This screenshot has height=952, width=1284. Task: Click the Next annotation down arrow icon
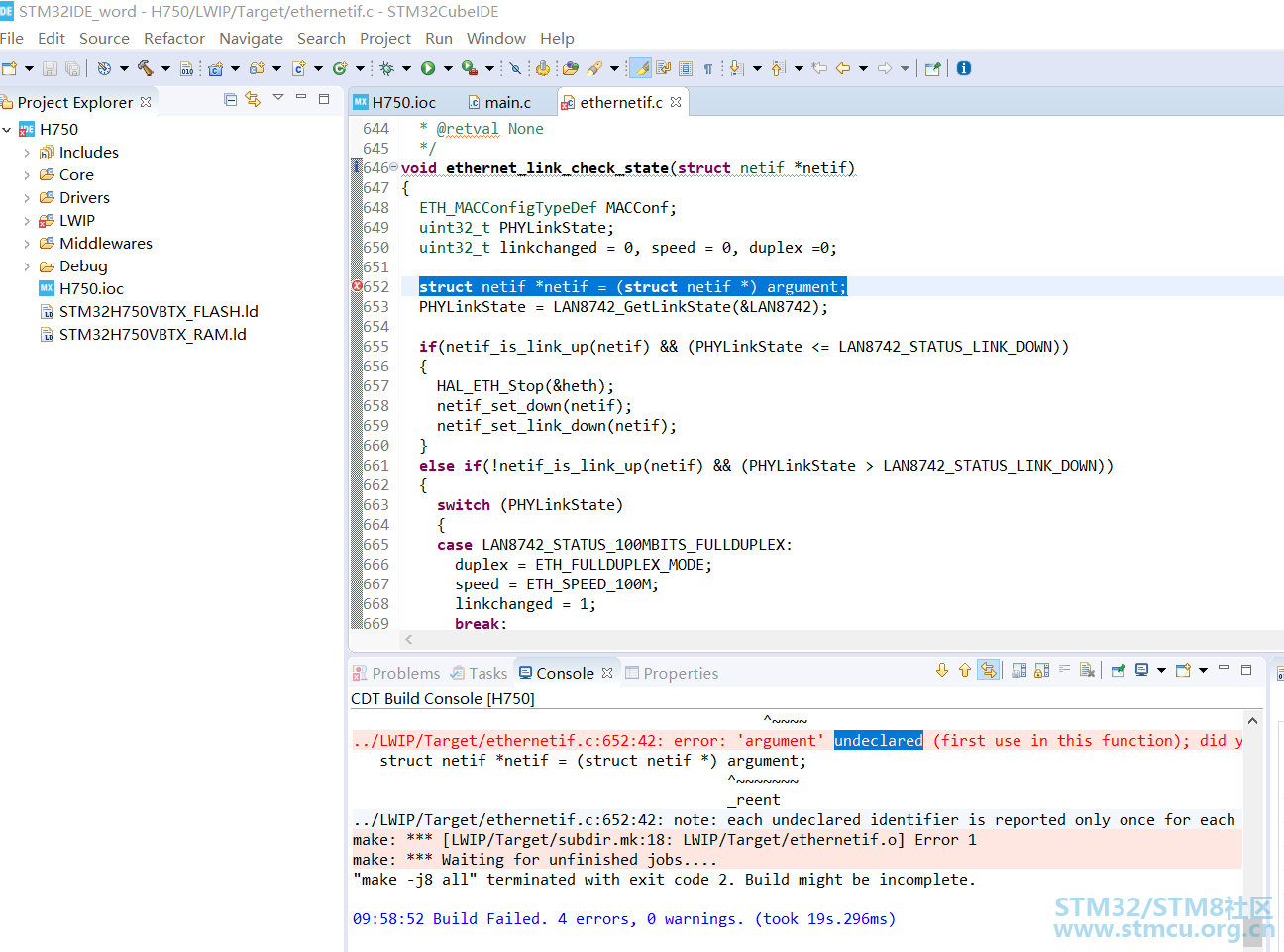pos(736,68)
